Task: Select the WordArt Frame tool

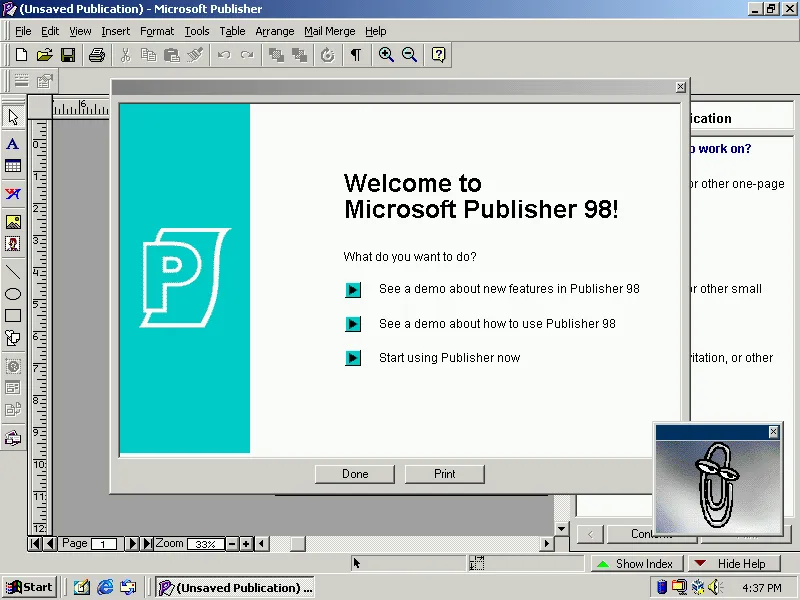Action: click(x=13, y=192)
